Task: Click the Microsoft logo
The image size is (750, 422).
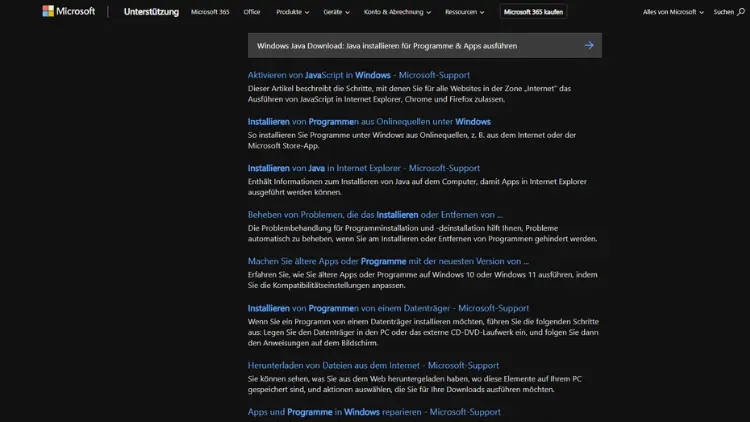Action: point(68,11)
